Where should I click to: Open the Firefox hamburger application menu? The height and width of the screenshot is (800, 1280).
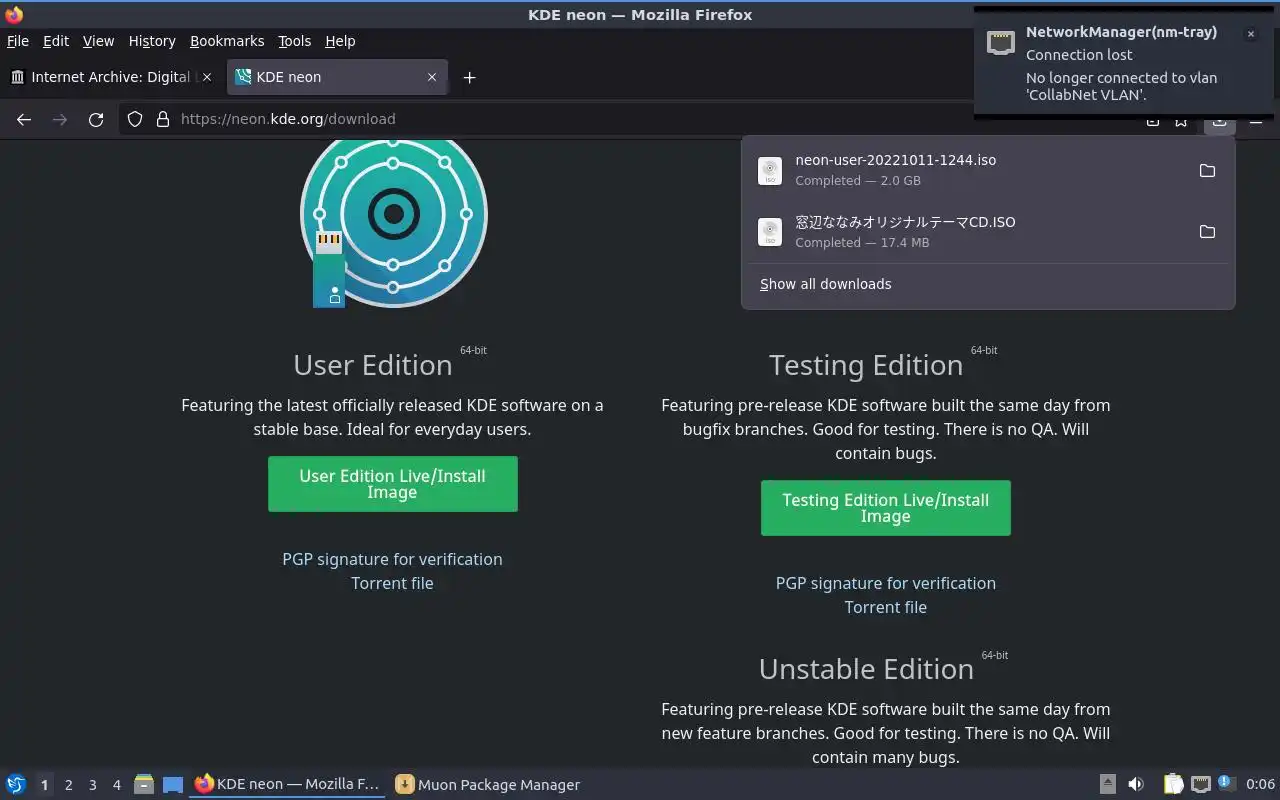coord(1256,120)
